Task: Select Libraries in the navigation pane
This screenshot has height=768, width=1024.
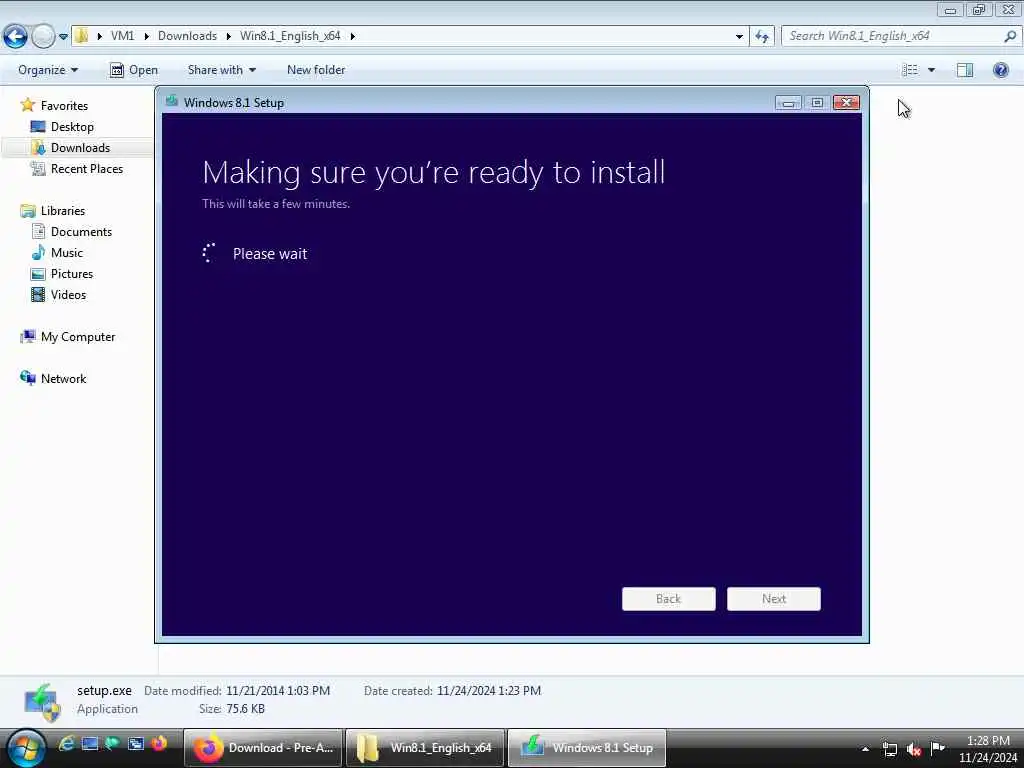Action: (x=63, y=210)
